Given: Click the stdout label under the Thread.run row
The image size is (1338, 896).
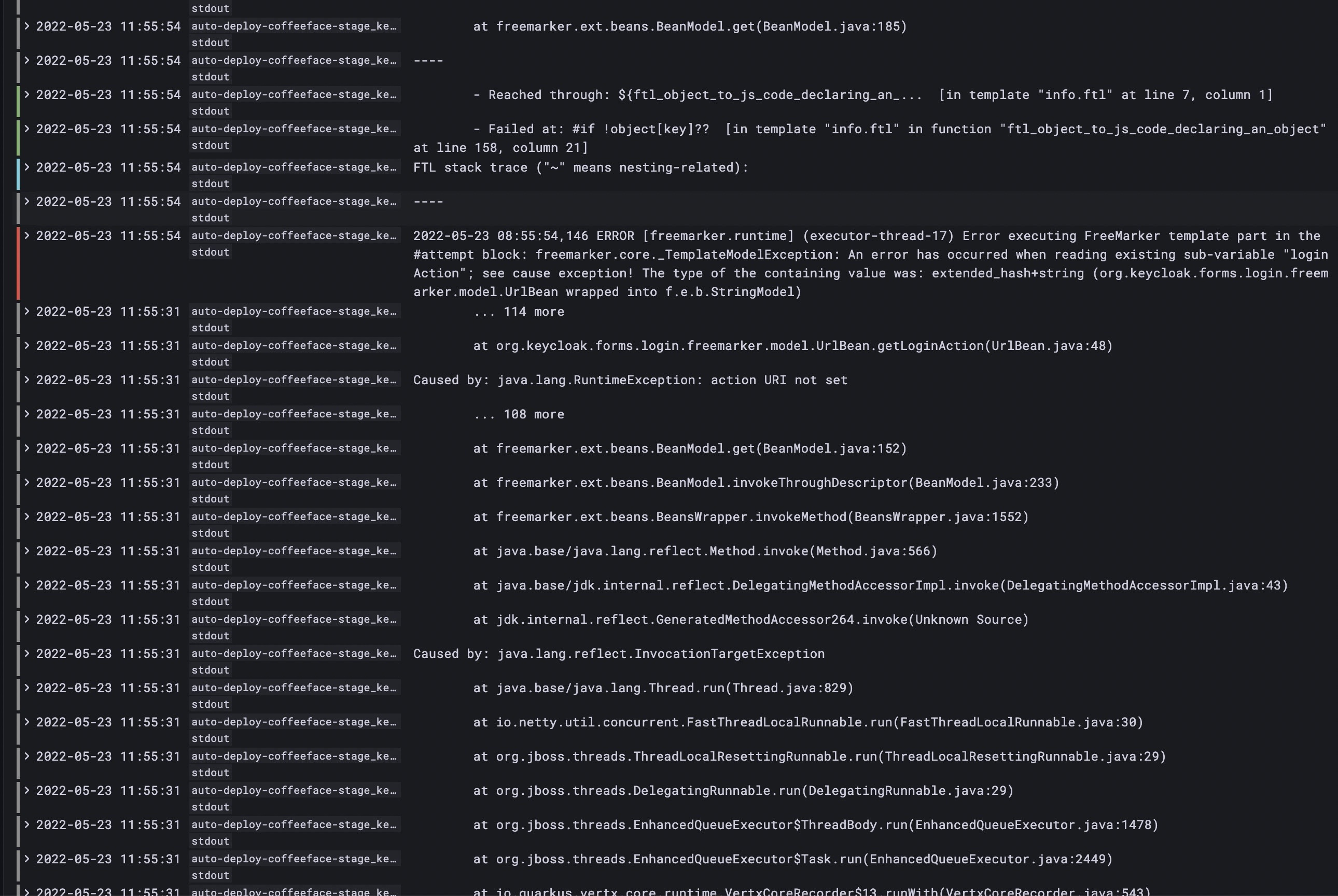Looking at the screenshot, I should pos(211,704).
